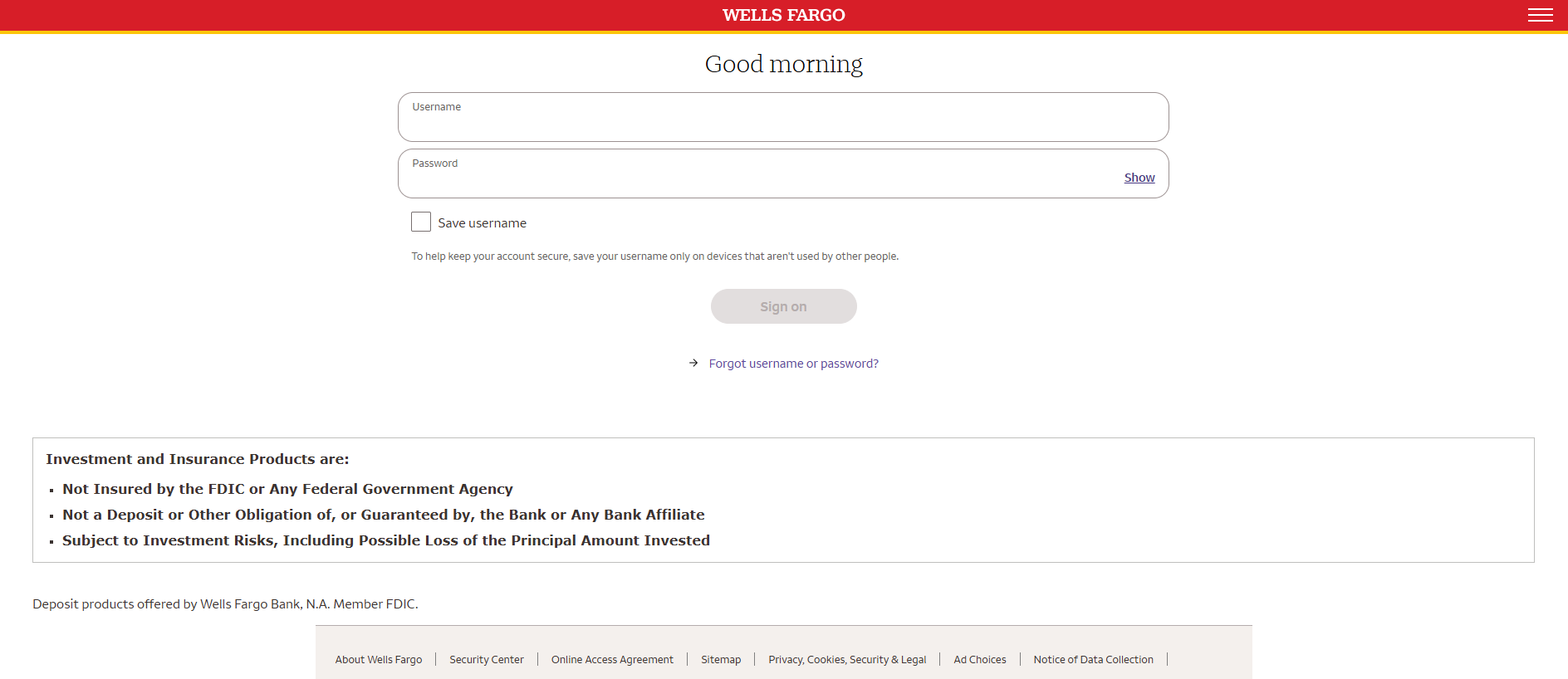This screenshot has width=1568, height=679.
Task: Show the password text
Action: click(x=1139, y=178)
